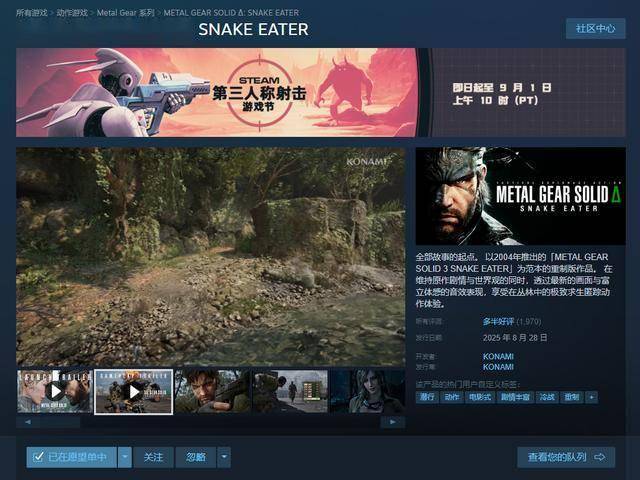
Task: Click the SNAKE EATER page title
Action: tap(253, 29)
